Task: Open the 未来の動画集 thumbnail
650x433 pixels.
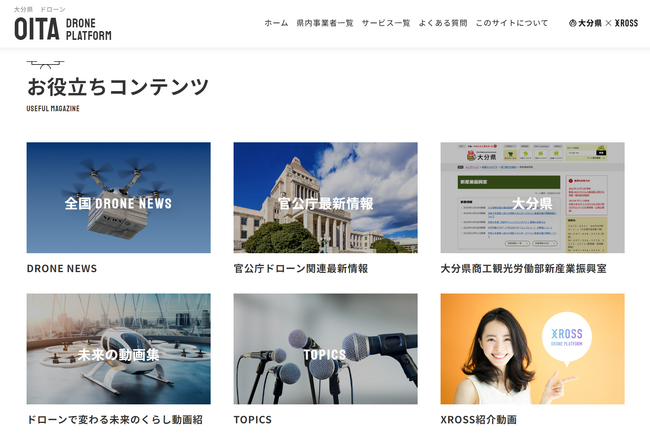Action: 118,348
